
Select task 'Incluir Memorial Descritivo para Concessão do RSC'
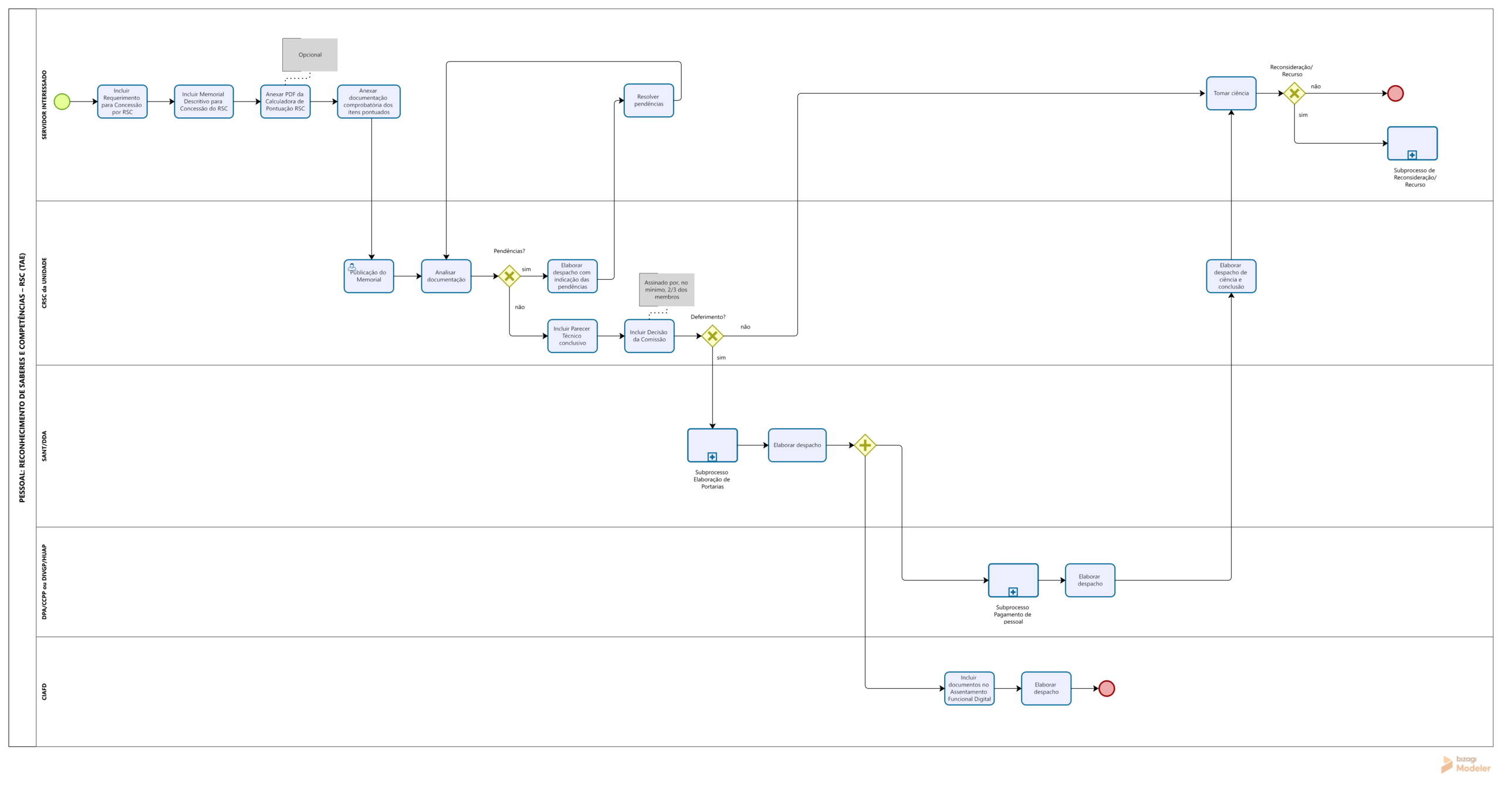(x=204, y=101)
